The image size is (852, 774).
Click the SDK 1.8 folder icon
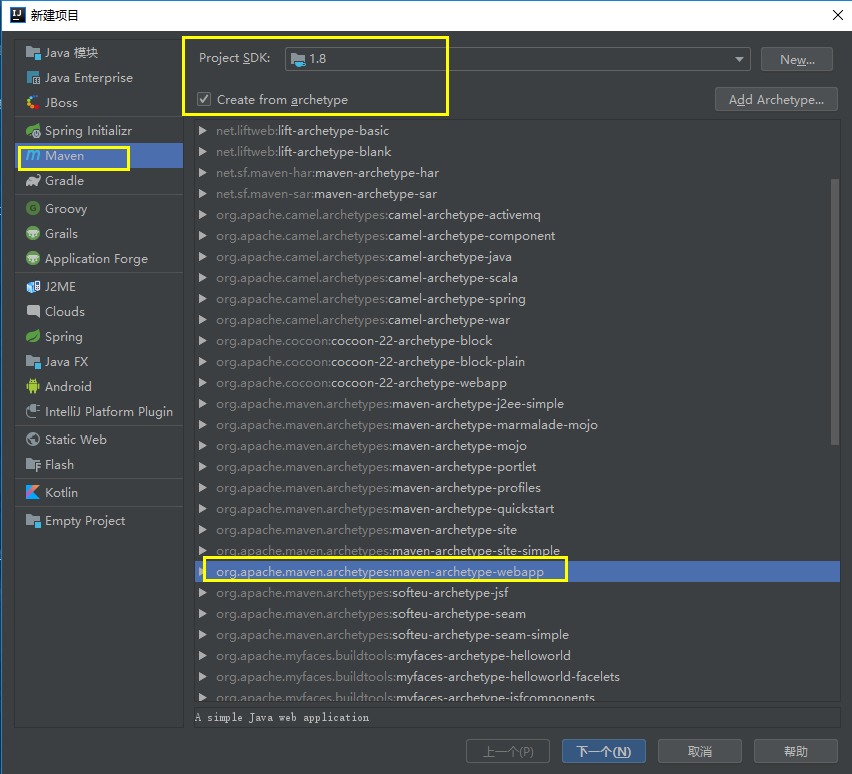point(298,59)
